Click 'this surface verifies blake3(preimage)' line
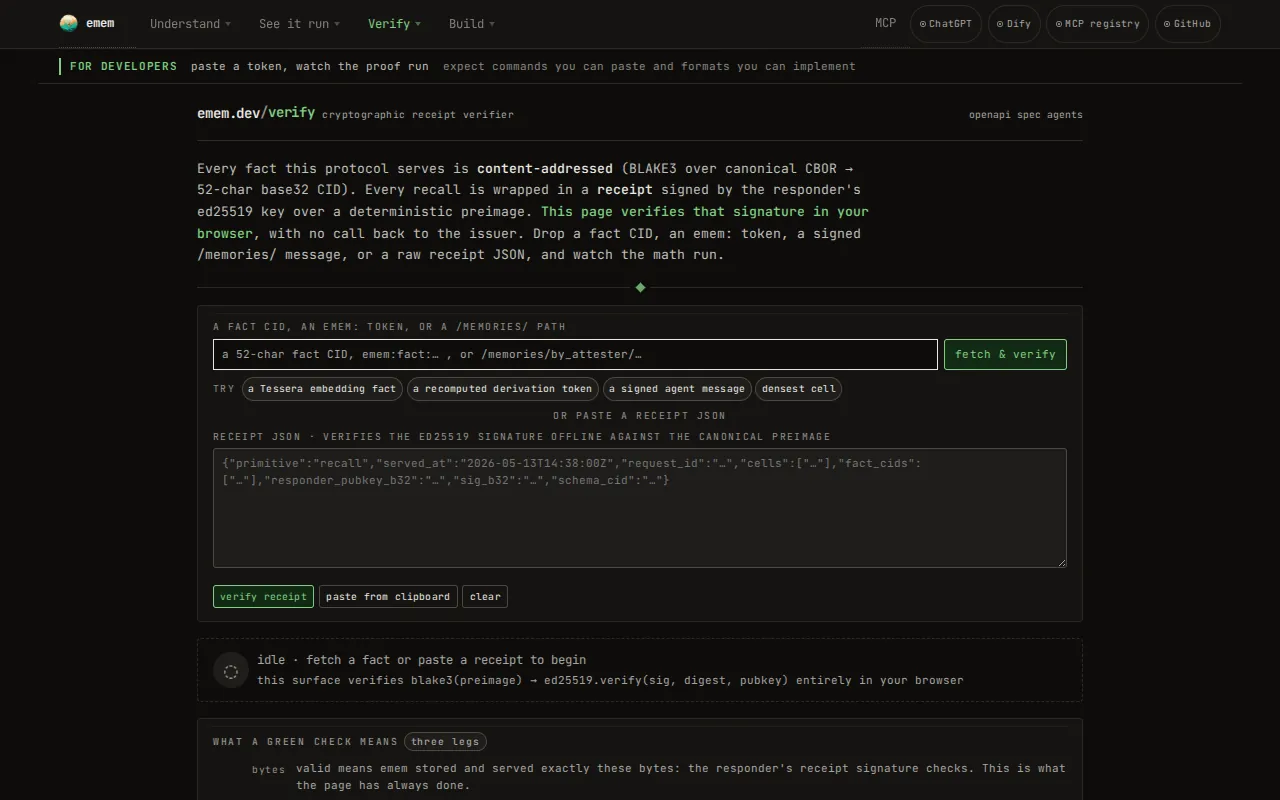Image resolution: width=1280 pixels, height=800 pixels. [610, 680]
